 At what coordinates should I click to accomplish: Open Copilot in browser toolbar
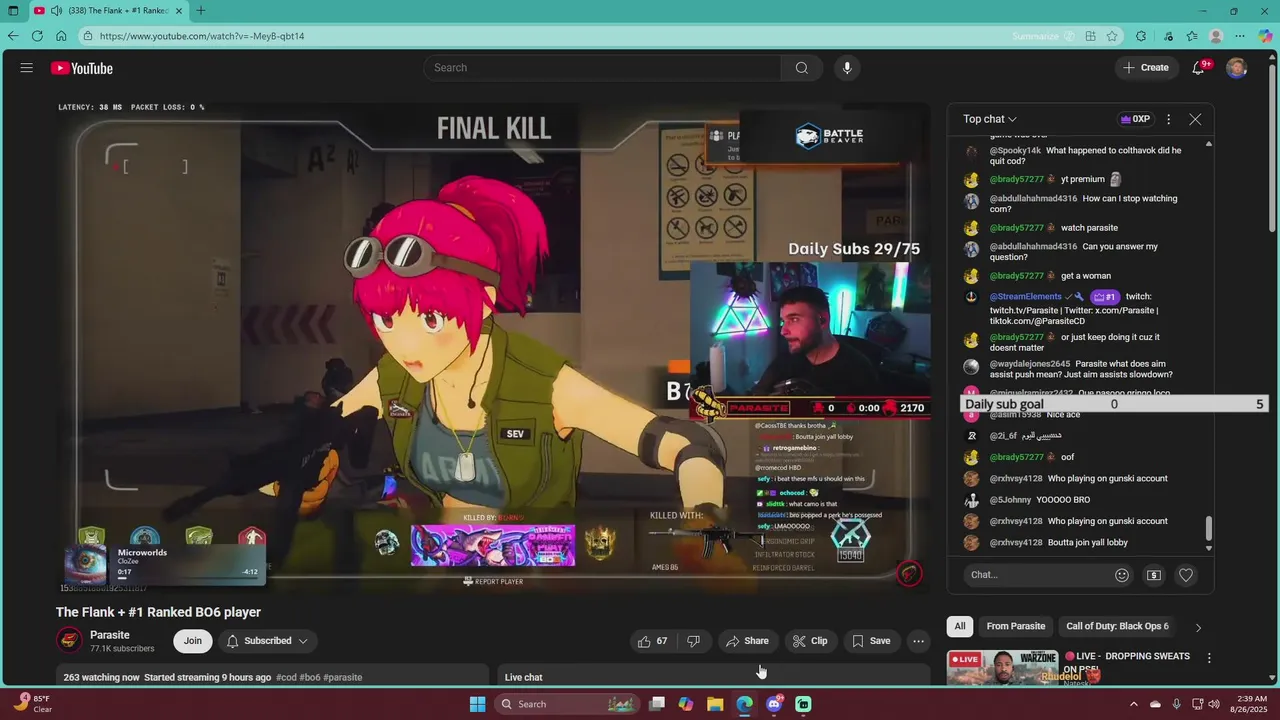[x=1265, y=36]
